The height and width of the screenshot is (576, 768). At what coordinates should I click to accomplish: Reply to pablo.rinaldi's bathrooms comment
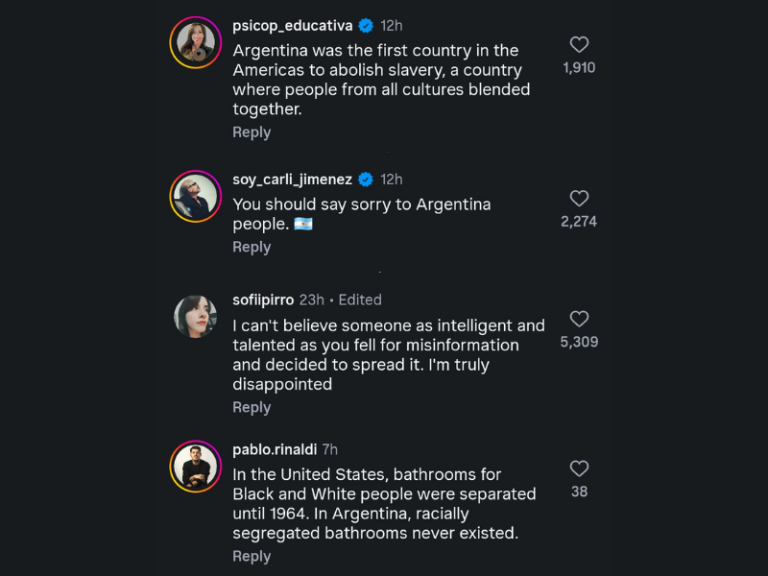click(x=251, y=556)
